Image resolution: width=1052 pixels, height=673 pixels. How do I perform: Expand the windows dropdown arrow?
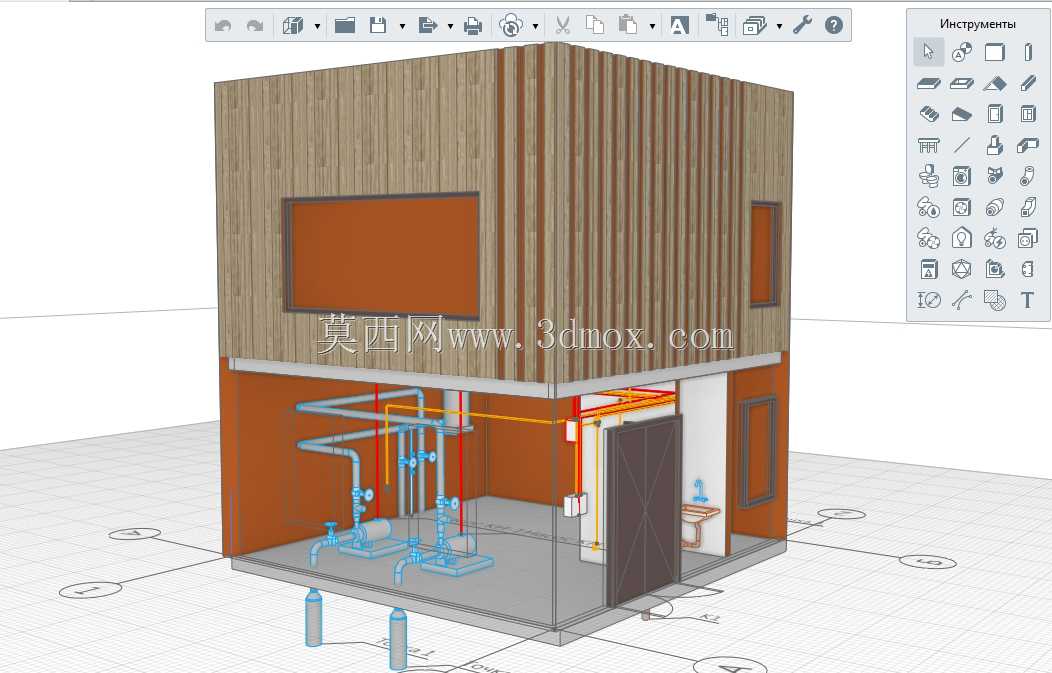click(779, 27)
